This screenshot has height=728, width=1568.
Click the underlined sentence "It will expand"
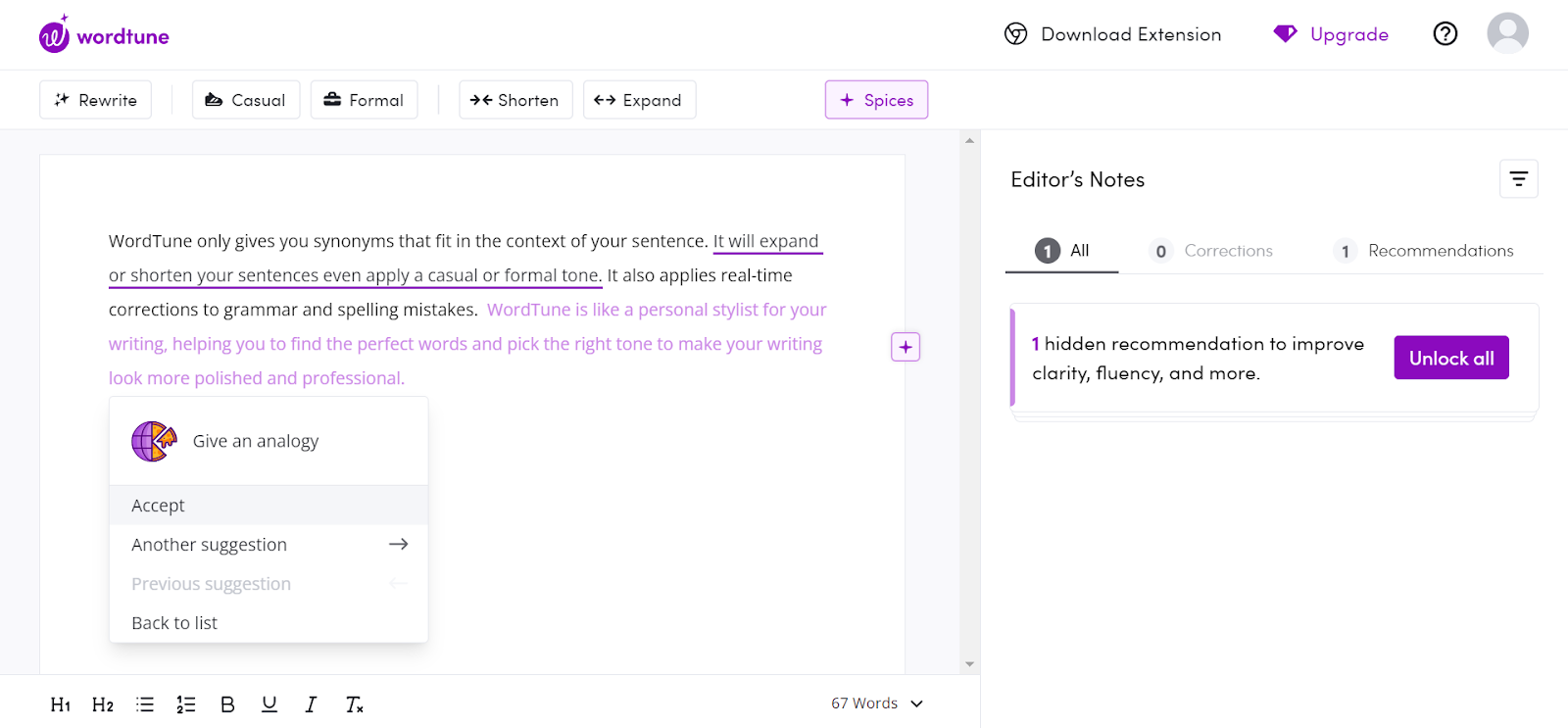coord(765,241)
